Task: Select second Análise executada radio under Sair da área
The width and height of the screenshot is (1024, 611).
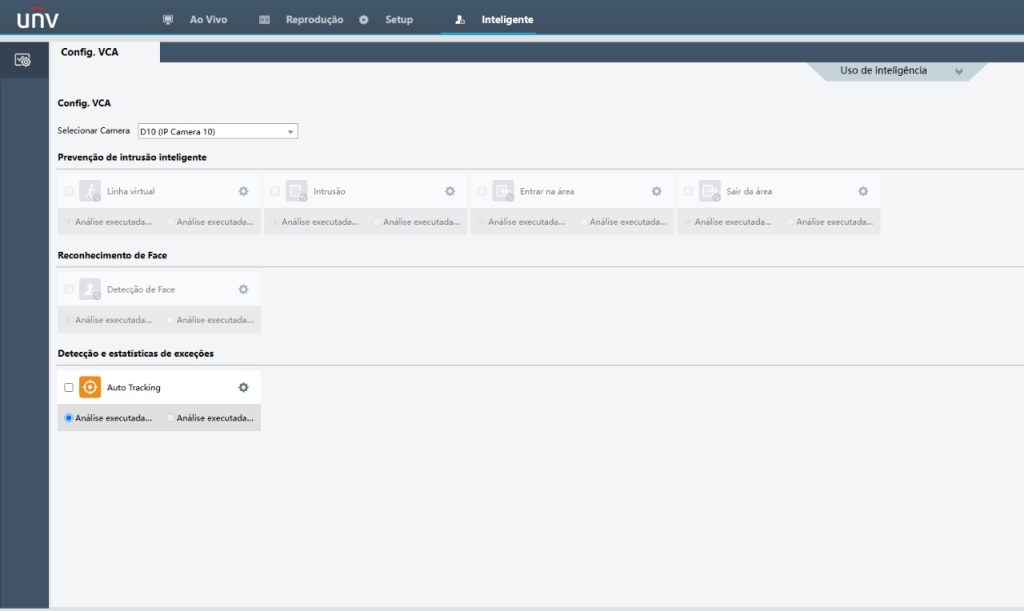Action: pos(790,222)
